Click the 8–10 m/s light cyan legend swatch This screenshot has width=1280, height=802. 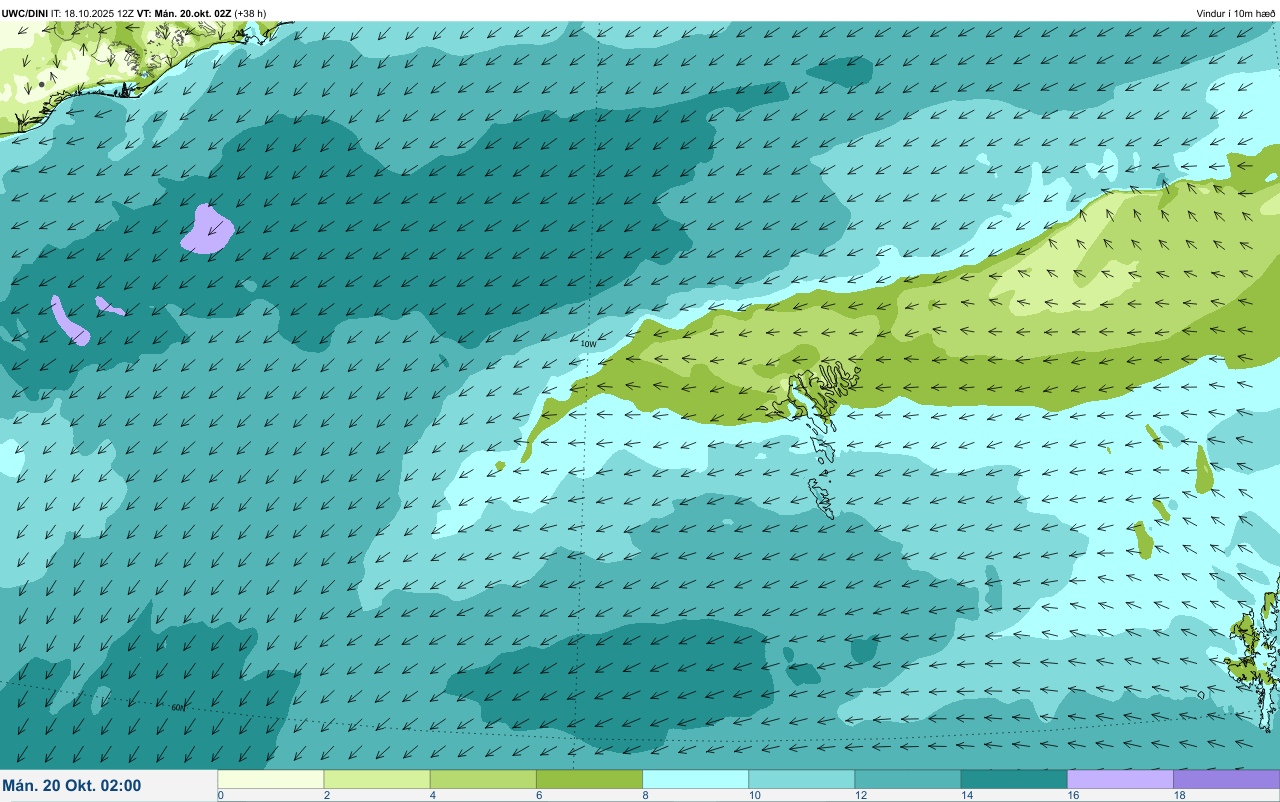[695, 779]
